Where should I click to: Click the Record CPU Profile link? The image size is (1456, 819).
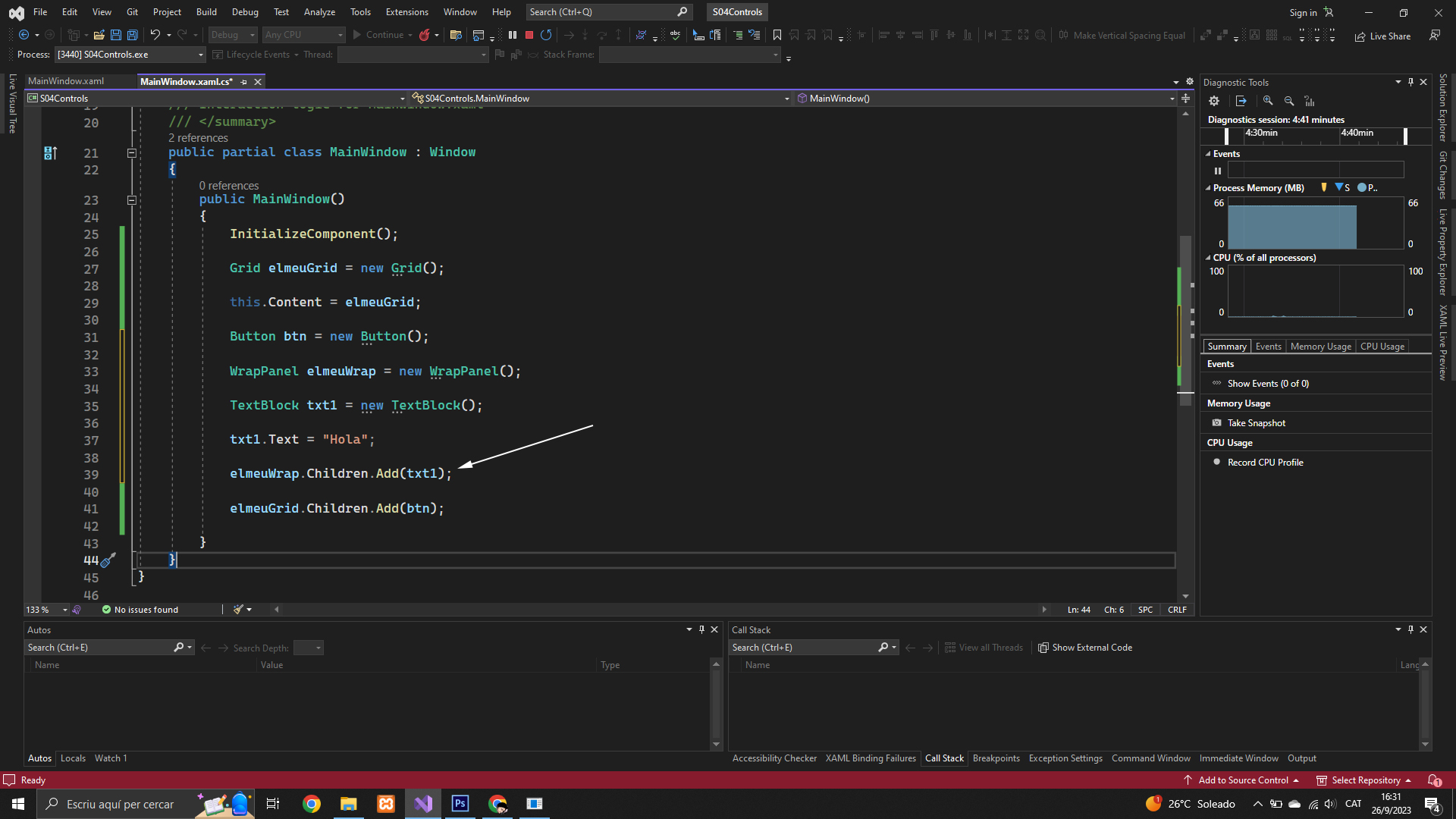click(x=1265, y=463)
